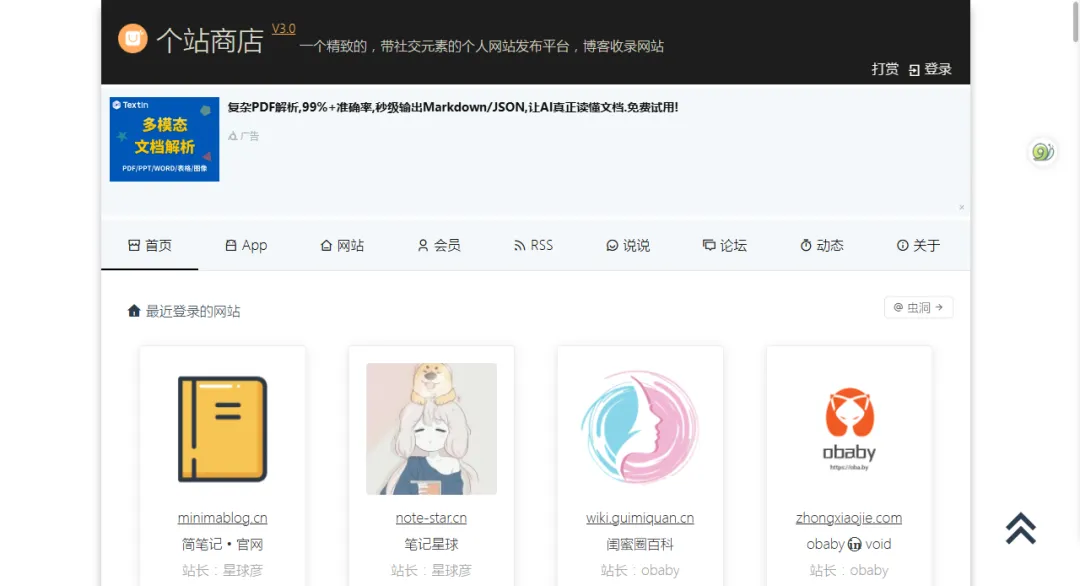The height and width of the screenshot is (586, 1080).
Task: Click the orange 个站商店 logo icon
Action: pyautogui.click(x=132, y=39)
